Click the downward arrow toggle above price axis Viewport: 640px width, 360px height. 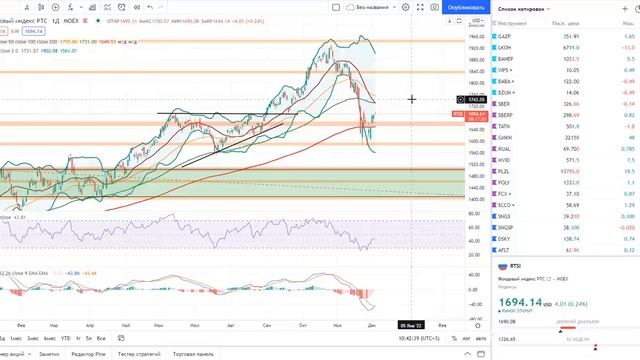[x=450, y=21]
